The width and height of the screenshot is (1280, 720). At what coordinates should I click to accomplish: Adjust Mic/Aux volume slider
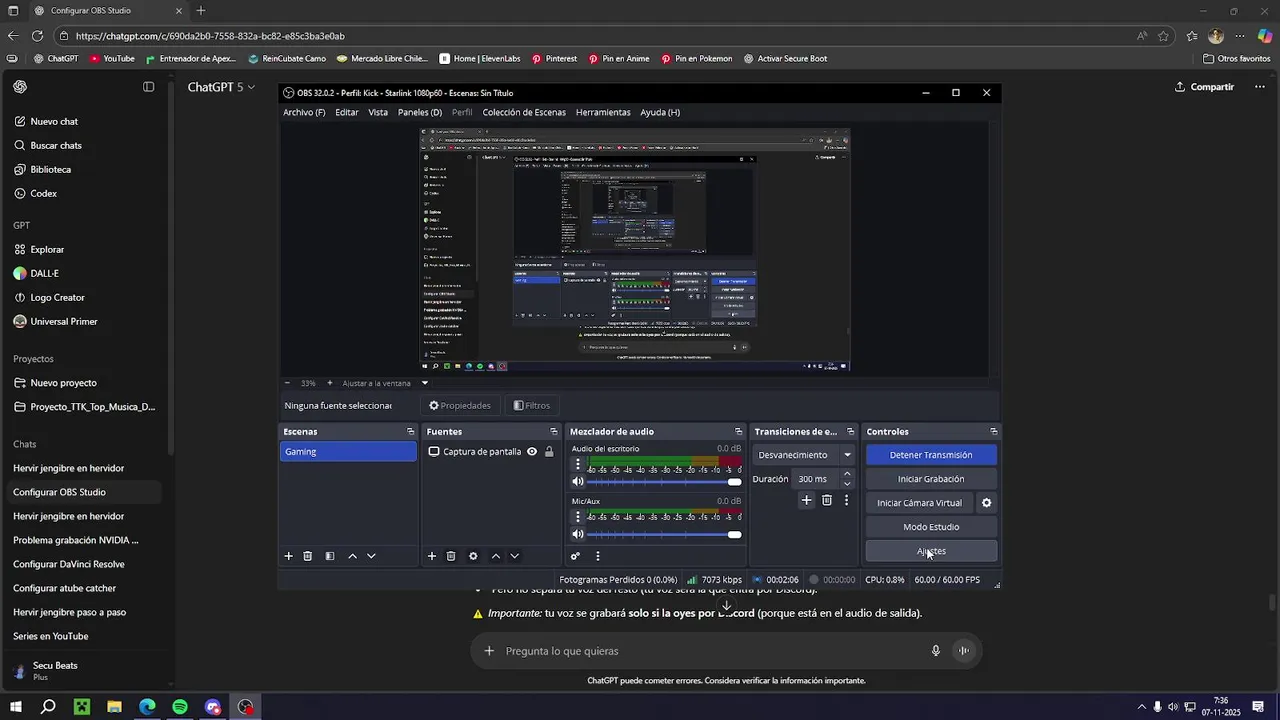(665, 535)
